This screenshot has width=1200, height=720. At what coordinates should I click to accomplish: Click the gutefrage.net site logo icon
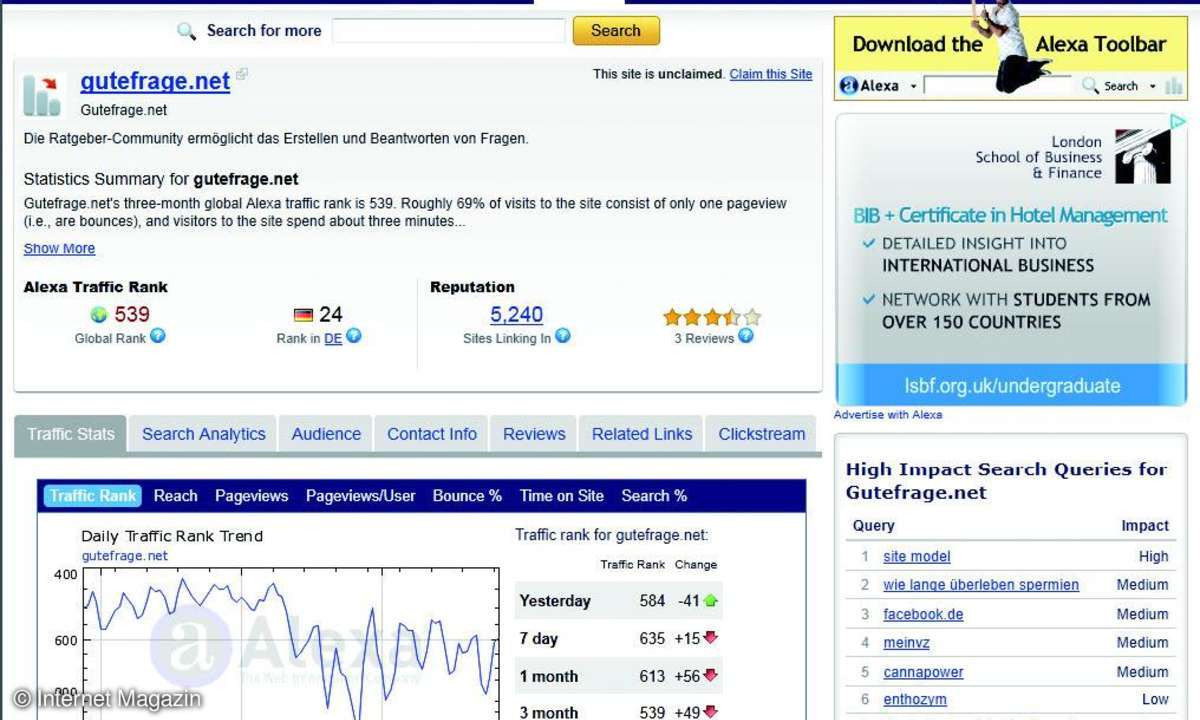pos(43,94)
